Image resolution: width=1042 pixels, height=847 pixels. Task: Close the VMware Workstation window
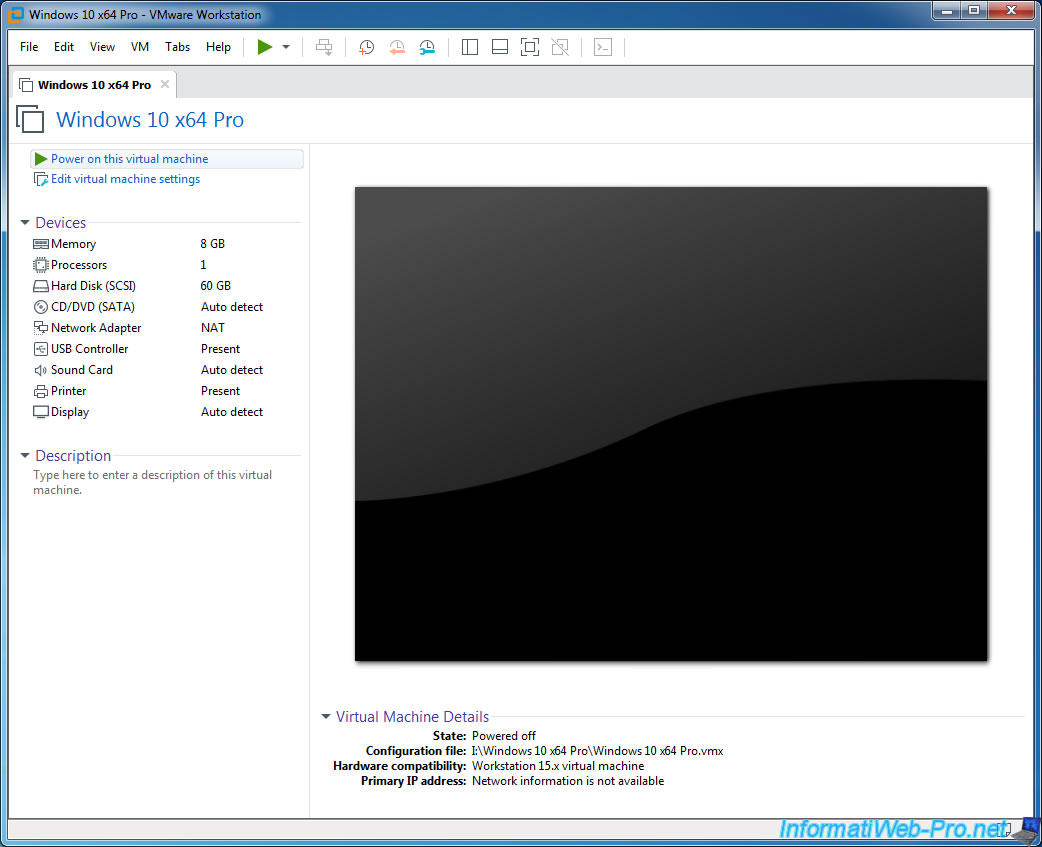[1011, 11]
